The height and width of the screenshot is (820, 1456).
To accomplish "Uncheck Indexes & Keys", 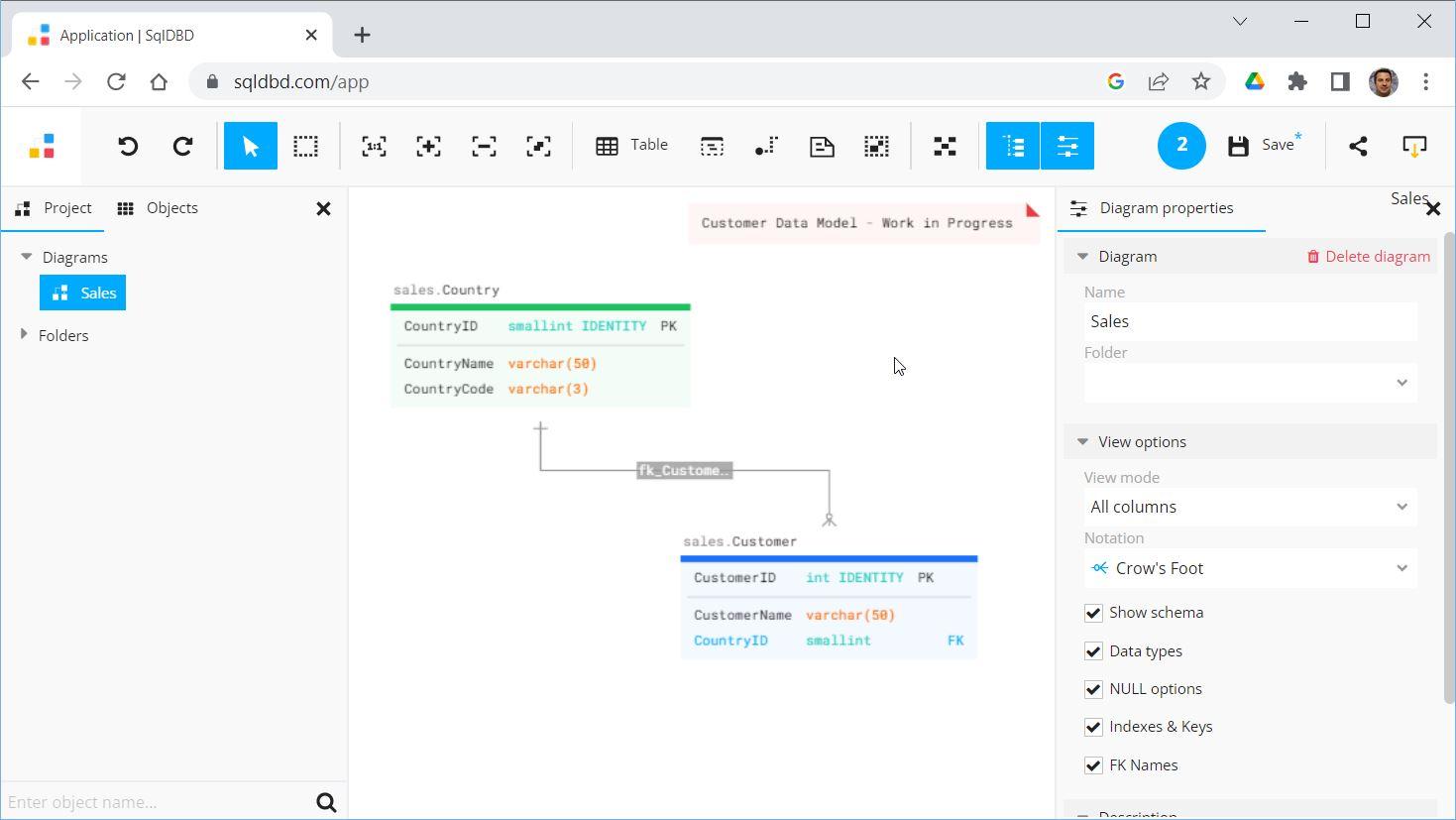I will point(1093,727).
